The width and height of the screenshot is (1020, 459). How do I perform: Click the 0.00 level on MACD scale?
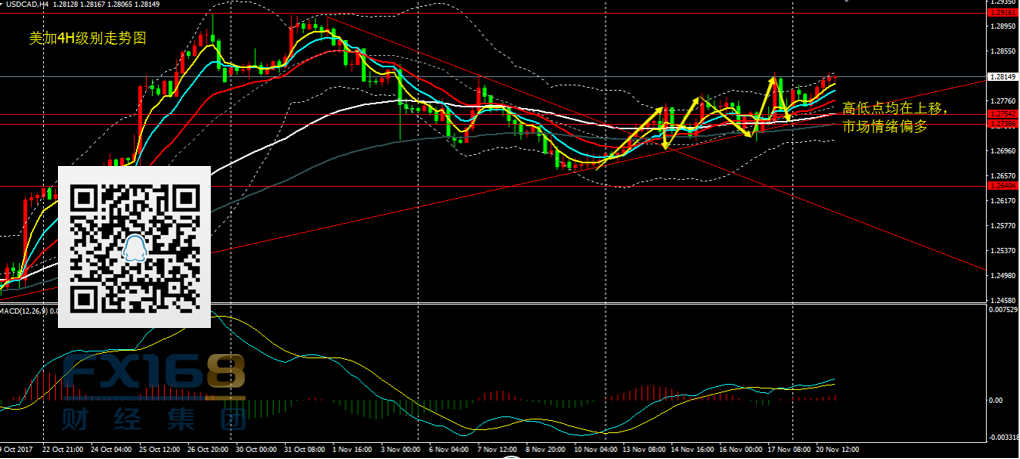coord(997,400)
